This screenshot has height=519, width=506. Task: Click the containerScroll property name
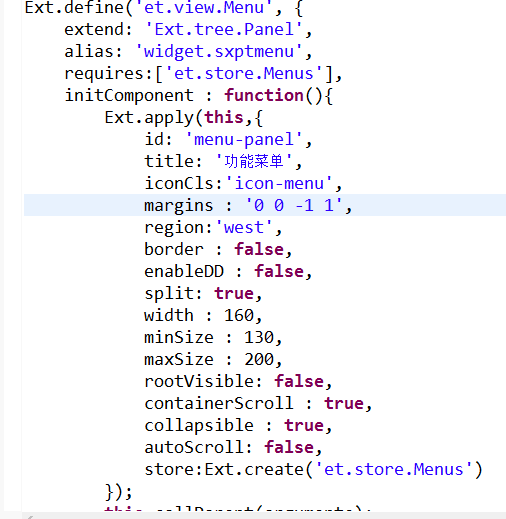[x=219, y=403]
